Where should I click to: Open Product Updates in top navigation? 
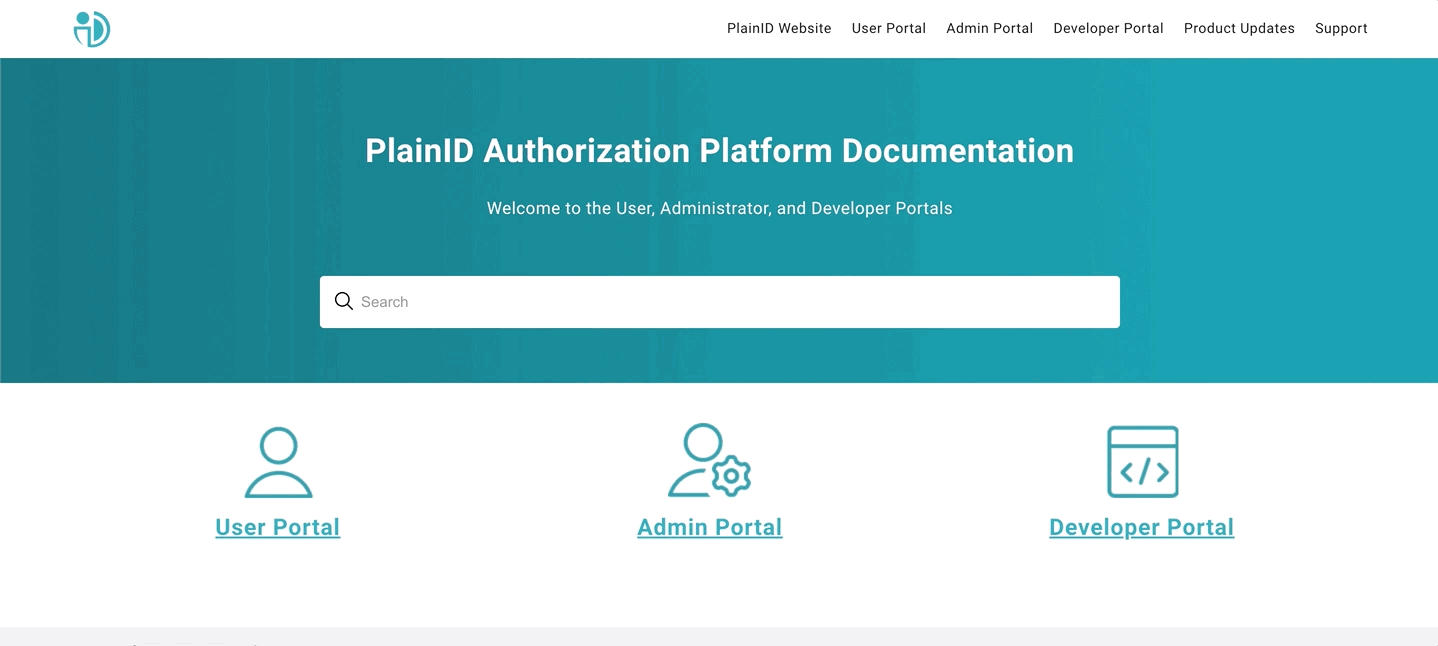[x=1239, y=28]
